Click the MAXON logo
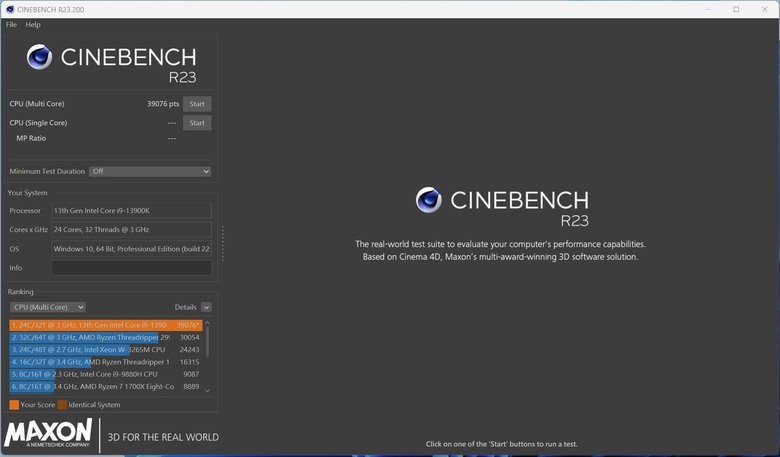Viewport: 780px width, 457px height. coord(48,433)
